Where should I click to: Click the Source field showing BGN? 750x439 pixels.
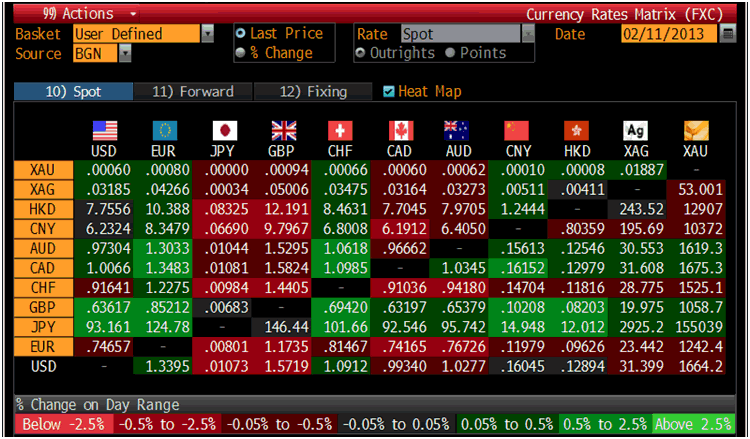click(x=95, y=53)
